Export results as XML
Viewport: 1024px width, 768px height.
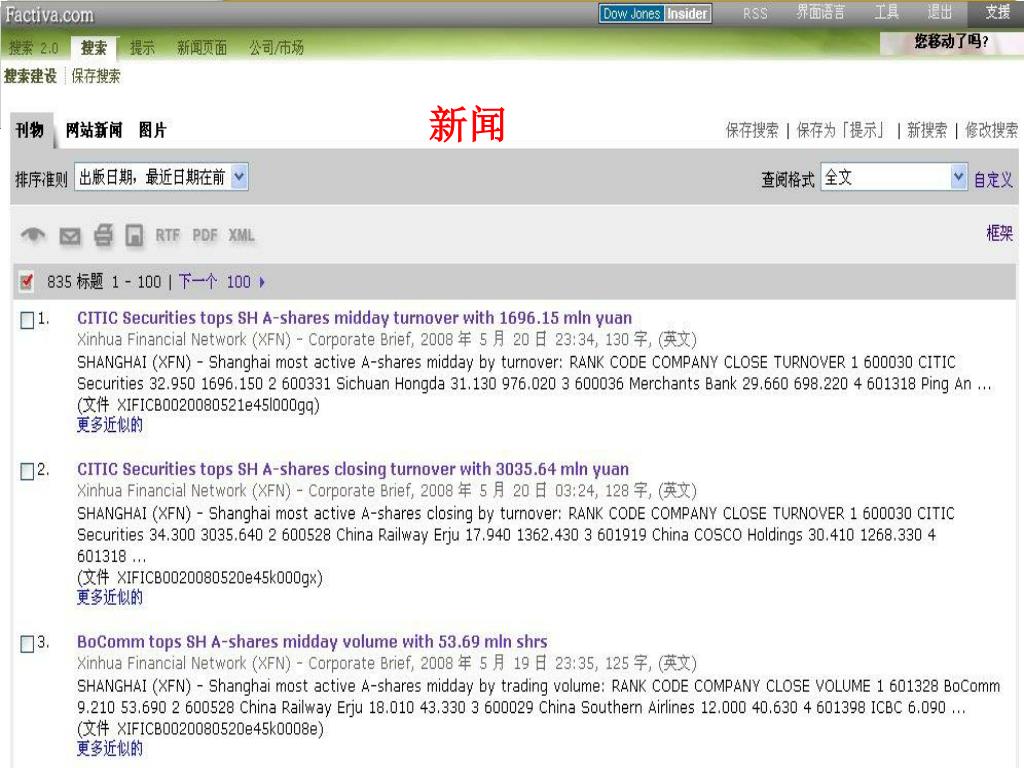(241, 235)
